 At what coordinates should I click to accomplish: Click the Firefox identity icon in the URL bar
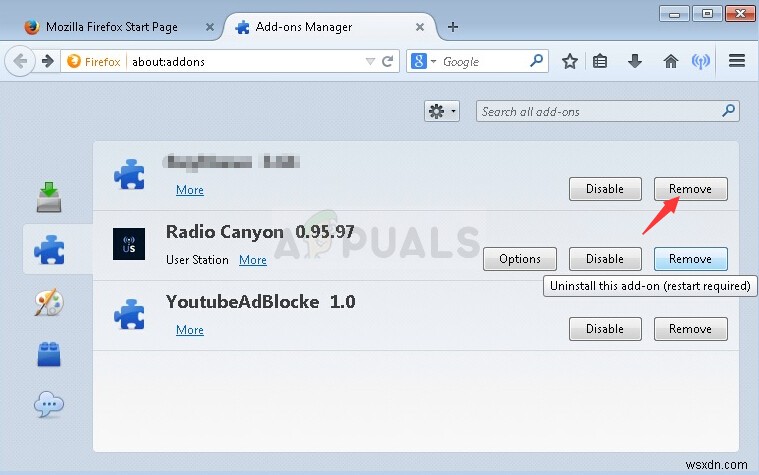pyautogui.click(x=74, y=61)
